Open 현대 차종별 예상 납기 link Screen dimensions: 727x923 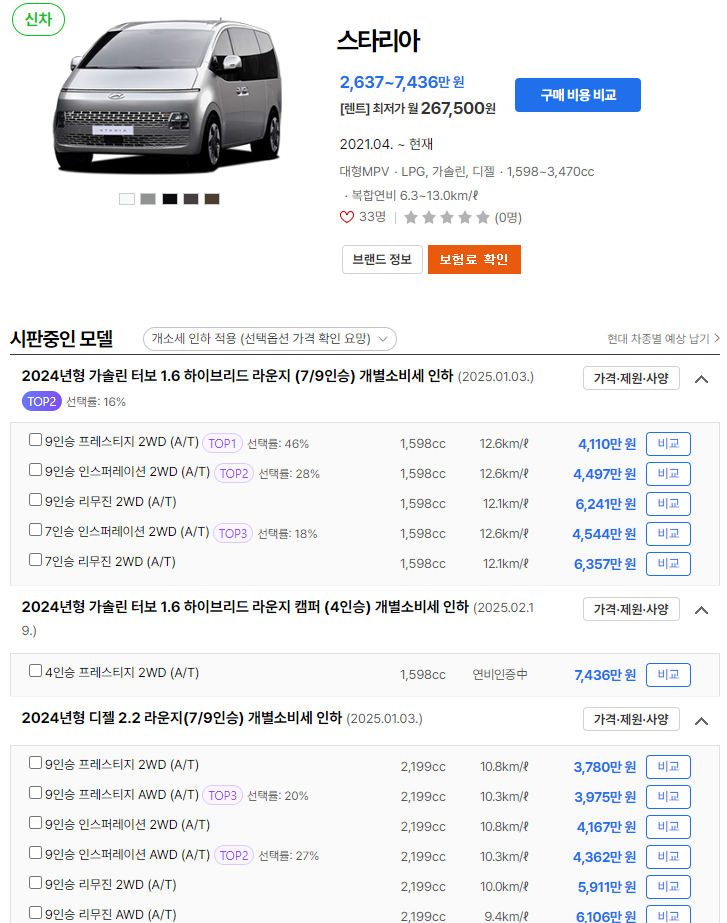663,338
